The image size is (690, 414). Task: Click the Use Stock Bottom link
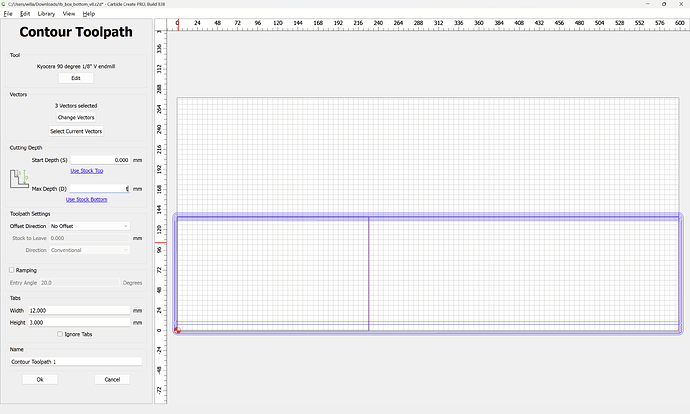85,199
